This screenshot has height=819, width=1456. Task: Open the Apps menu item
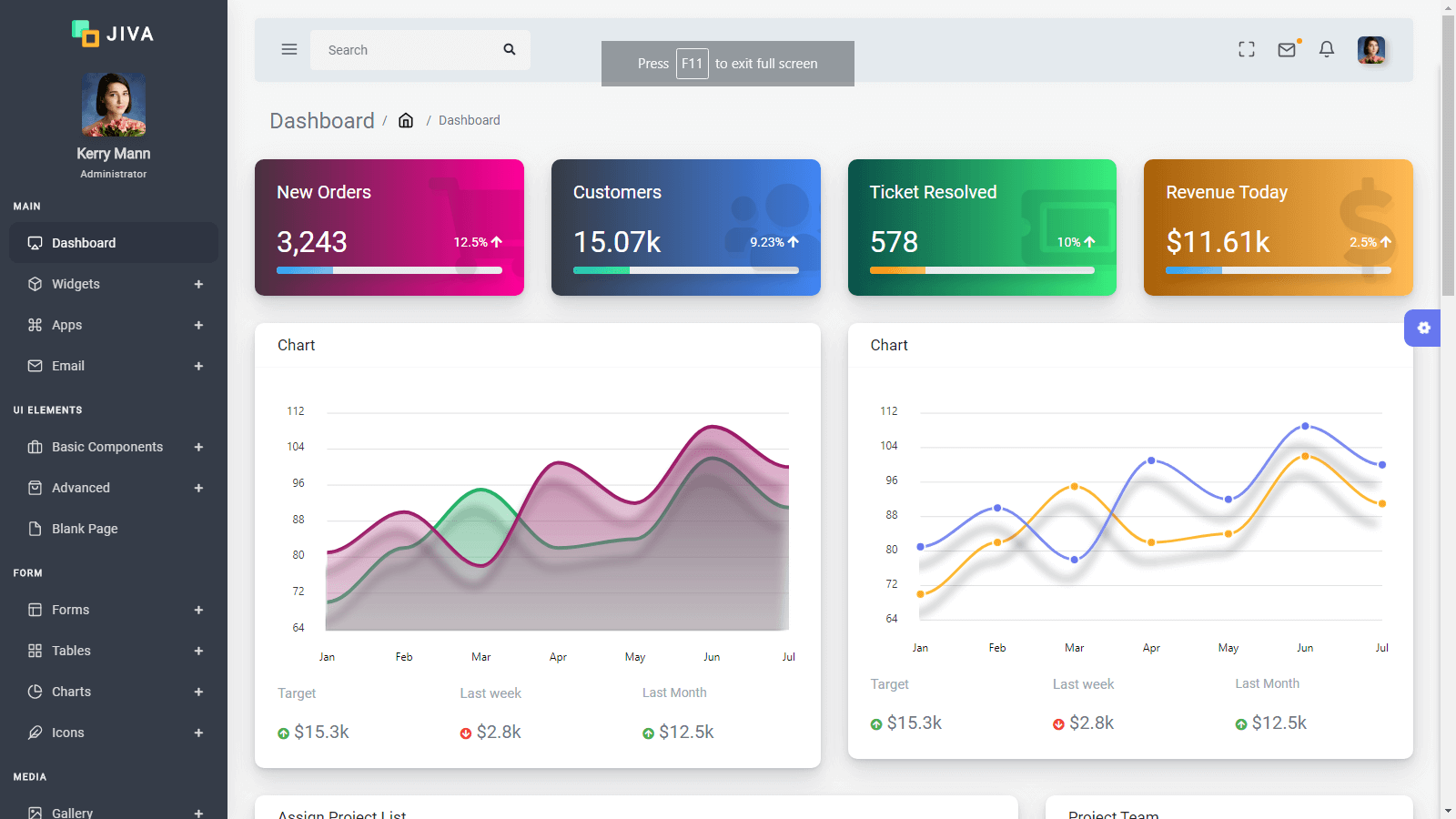tap(114, 325)
